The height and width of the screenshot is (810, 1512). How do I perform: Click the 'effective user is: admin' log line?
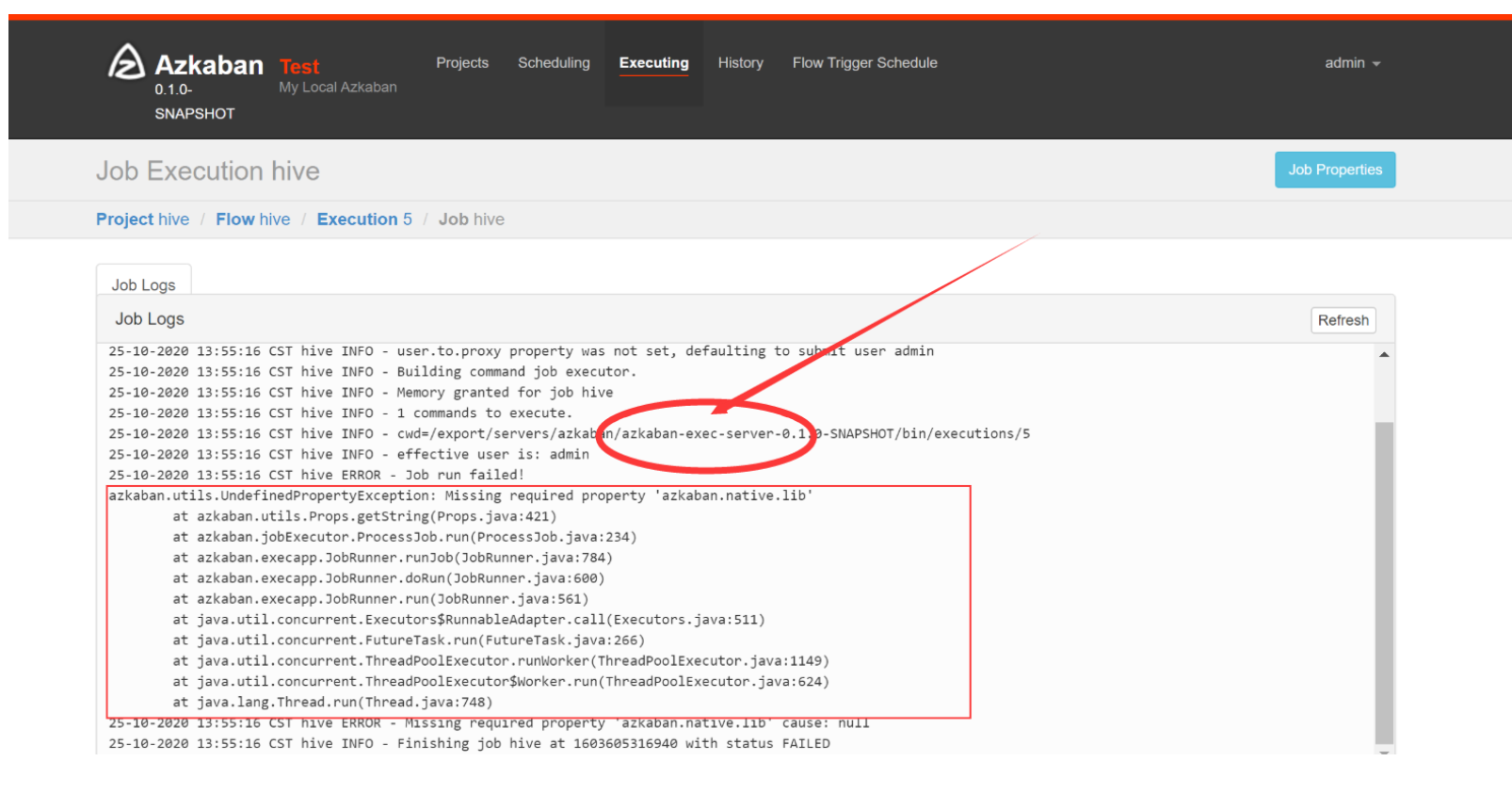pyautogui.click(x=348, y=454)
